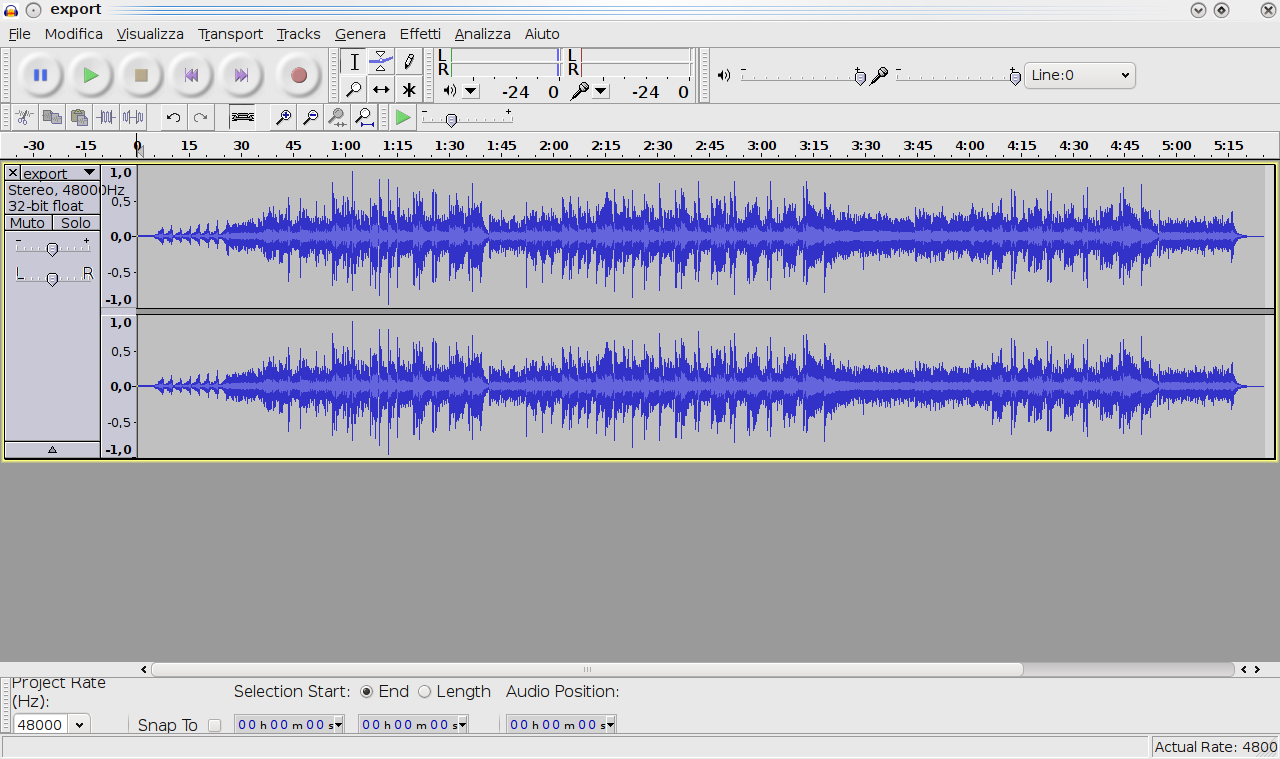Viewport: 1280px width, 759px height.
Task: Select the End radio button
Action: coord(367,692)
